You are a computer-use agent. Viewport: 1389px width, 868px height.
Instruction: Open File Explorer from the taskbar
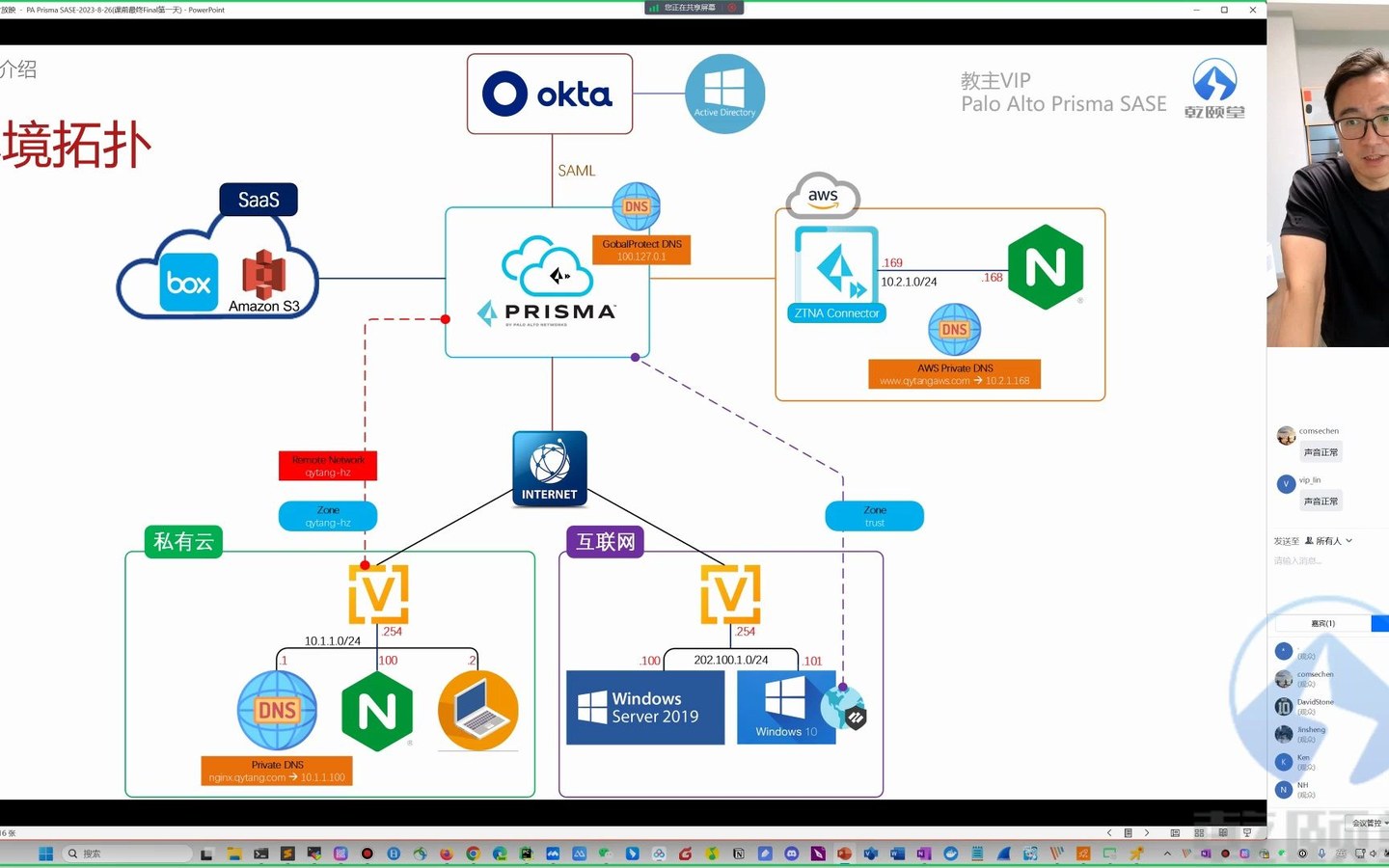click(x=233, y=854)
